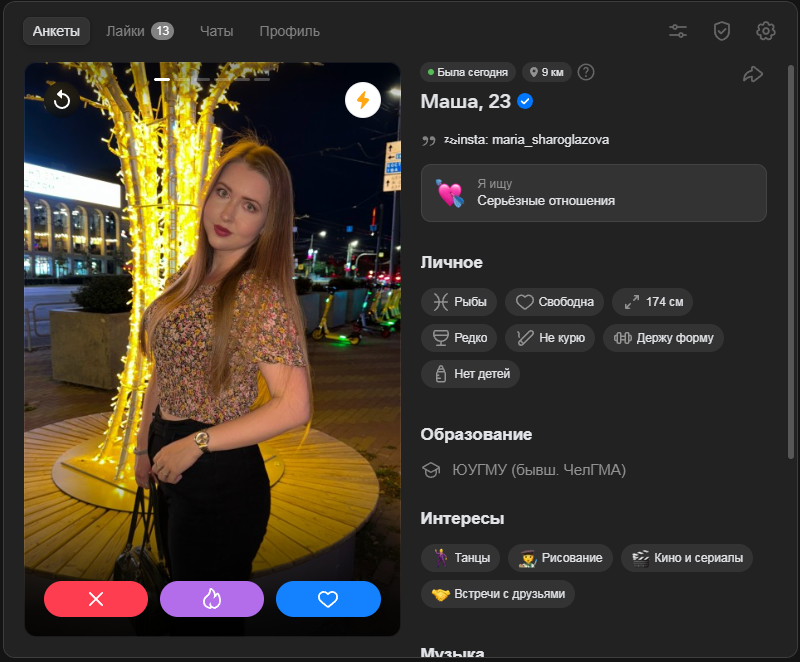Click the blue verified checkmark badge
The image size is (800, 662).
click(525, 101)
